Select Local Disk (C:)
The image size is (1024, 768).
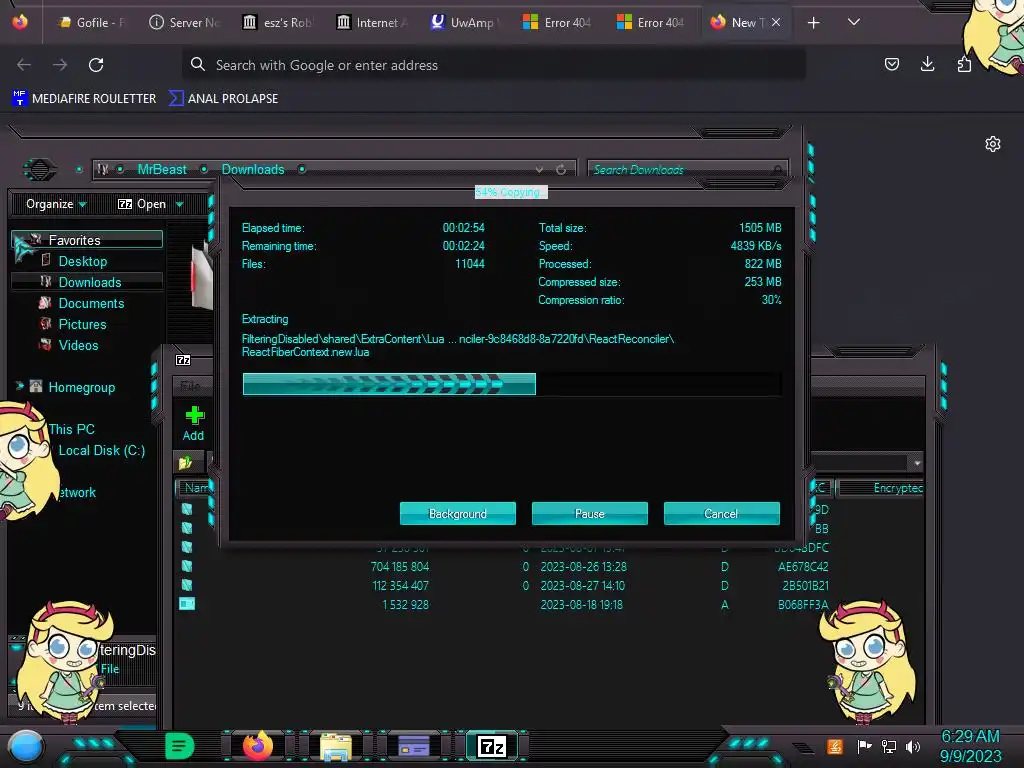pos(101,450)
